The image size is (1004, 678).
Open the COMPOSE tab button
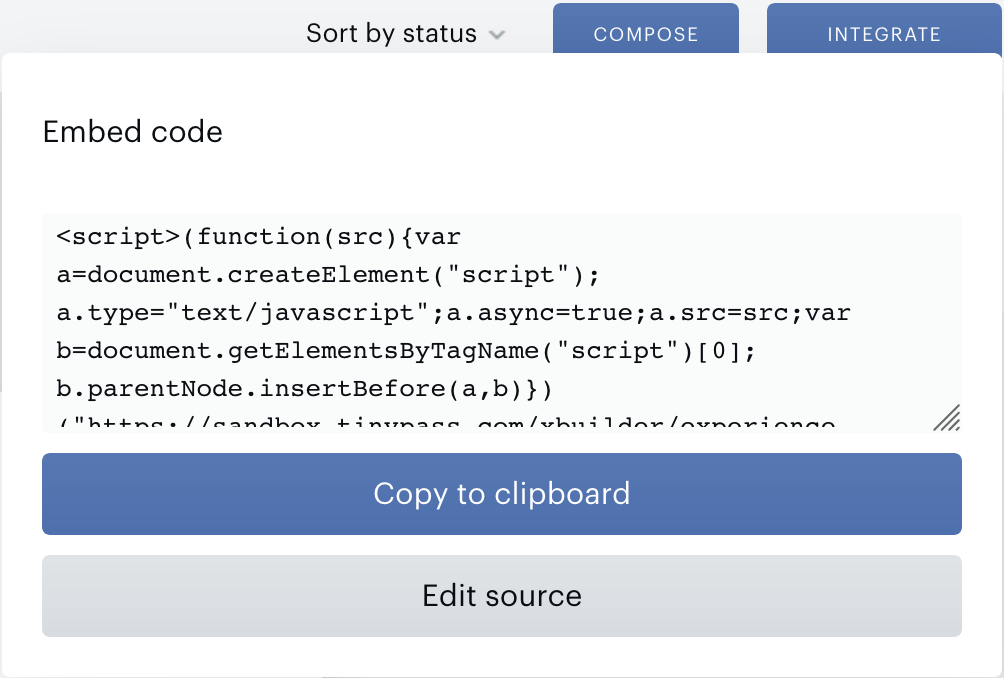pyautogui.click(x=645, y=30)
